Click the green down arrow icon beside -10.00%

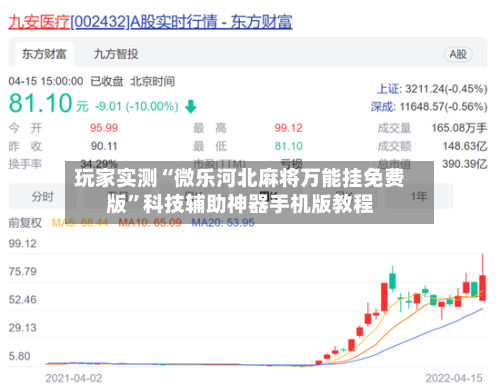191,107
